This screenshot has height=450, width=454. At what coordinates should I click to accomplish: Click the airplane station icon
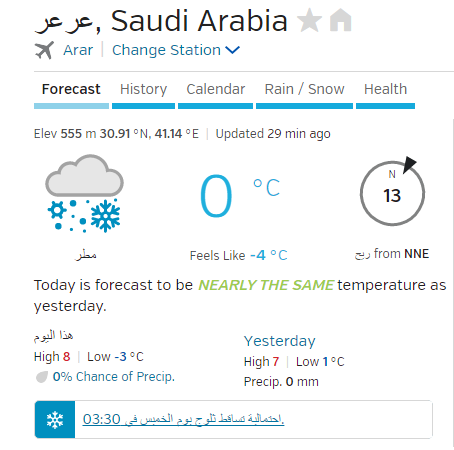[x=44, y=50]
